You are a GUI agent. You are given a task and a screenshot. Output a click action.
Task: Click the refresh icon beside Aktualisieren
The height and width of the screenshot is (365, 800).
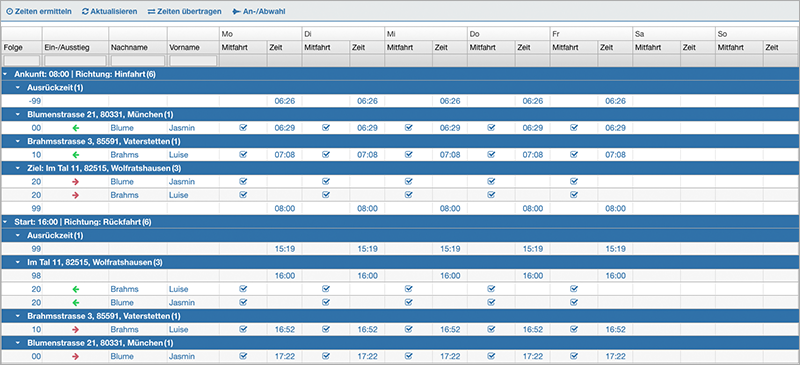tap(85, 11)
